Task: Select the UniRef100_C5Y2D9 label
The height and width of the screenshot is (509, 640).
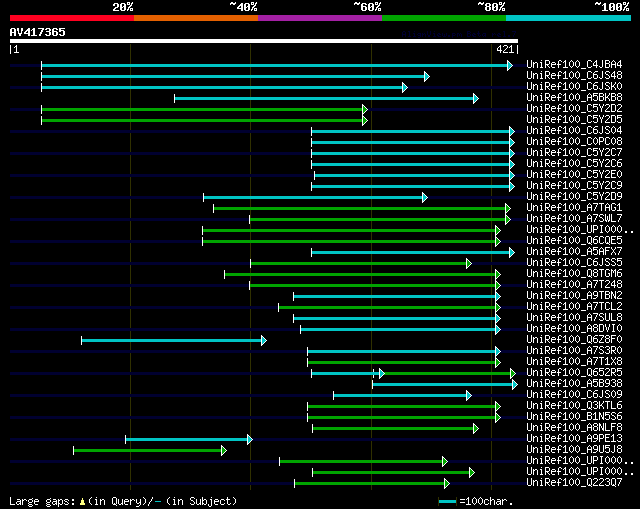Action: pyautogui.click(x=574, y=197)
